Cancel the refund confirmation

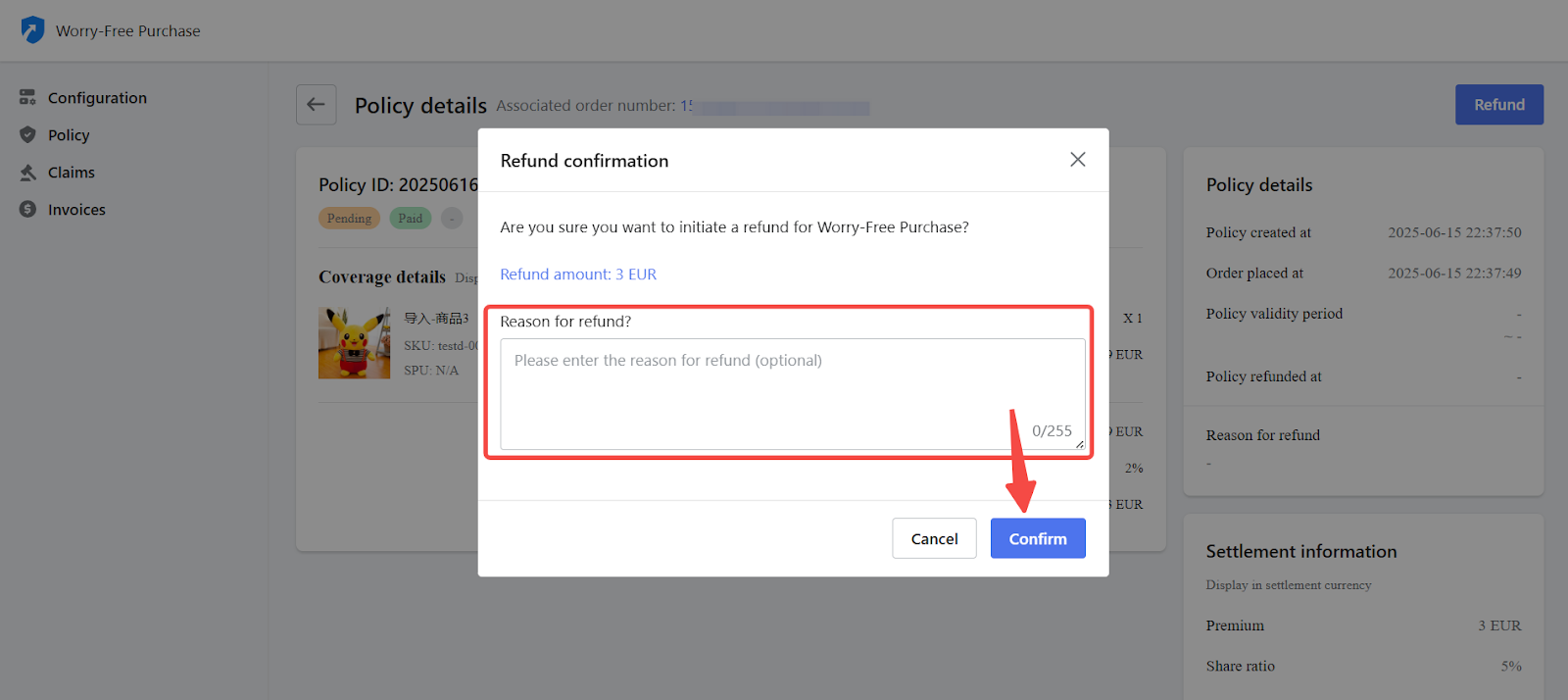point(934,538)
